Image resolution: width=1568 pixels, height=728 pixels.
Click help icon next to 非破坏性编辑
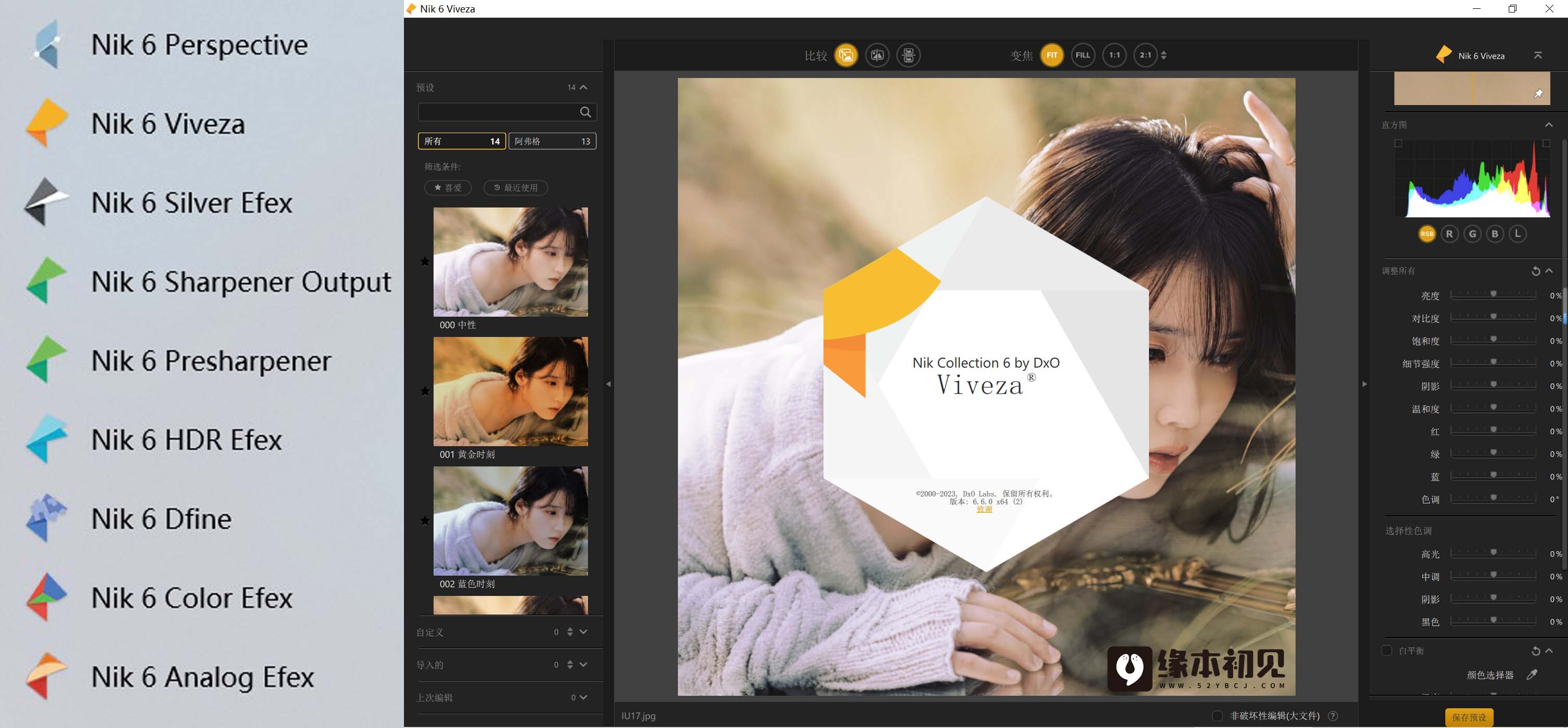point(1333,716)
